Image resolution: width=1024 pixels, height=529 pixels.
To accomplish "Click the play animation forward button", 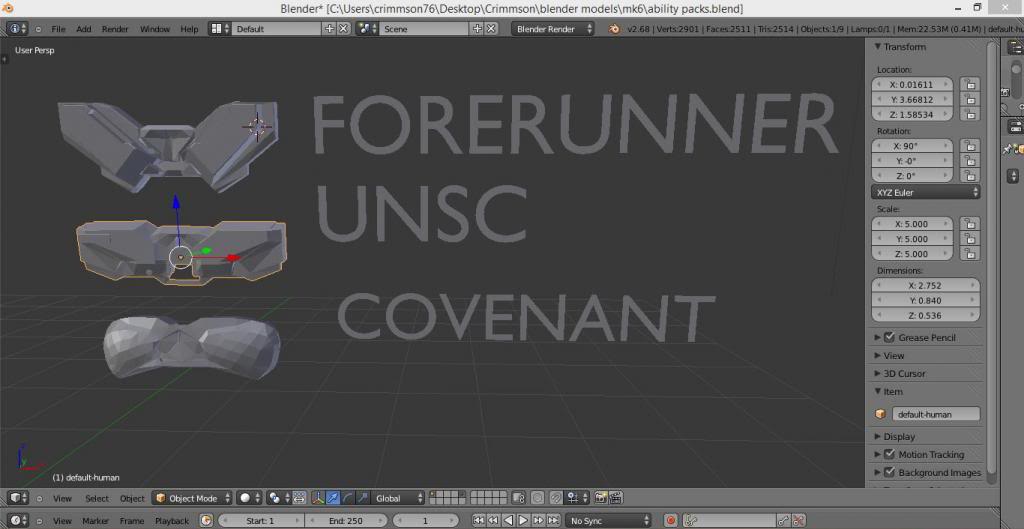I will [523, 521].
